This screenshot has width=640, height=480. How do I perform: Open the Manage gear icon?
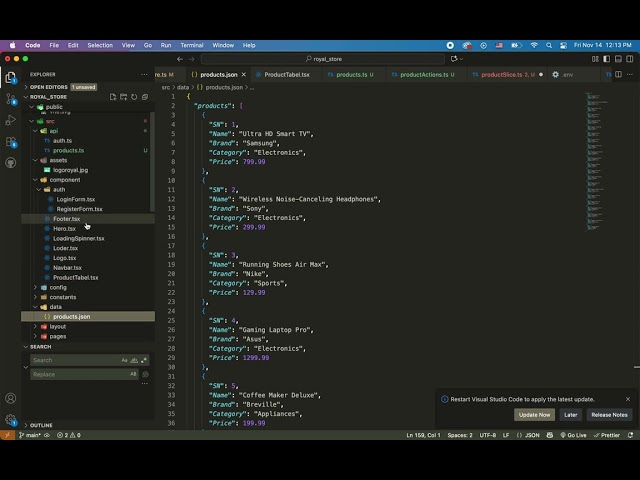coord(11,419)
